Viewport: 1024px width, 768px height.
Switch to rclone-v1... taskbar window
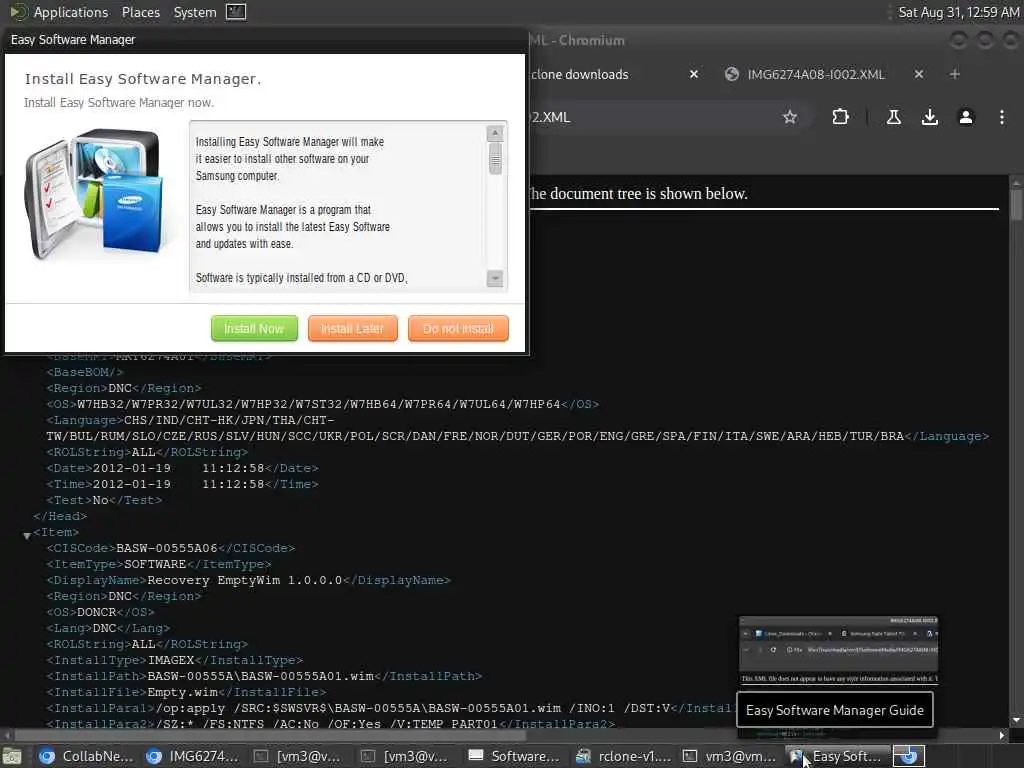click(622, 756)
